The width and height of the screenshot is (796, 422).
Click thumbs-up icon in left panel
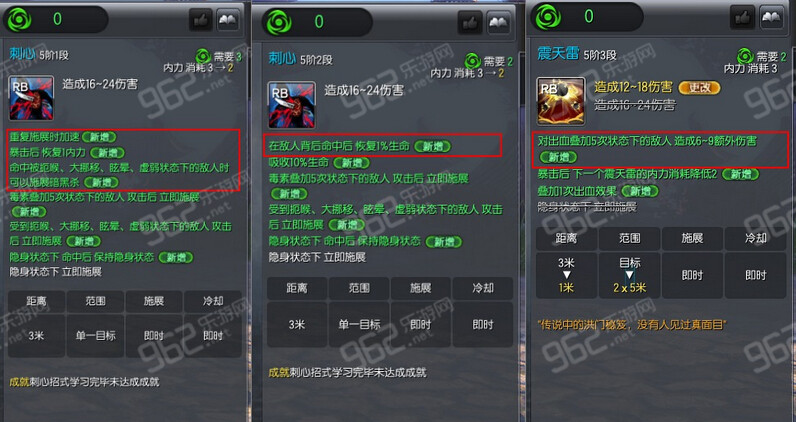tap(201, 20)
